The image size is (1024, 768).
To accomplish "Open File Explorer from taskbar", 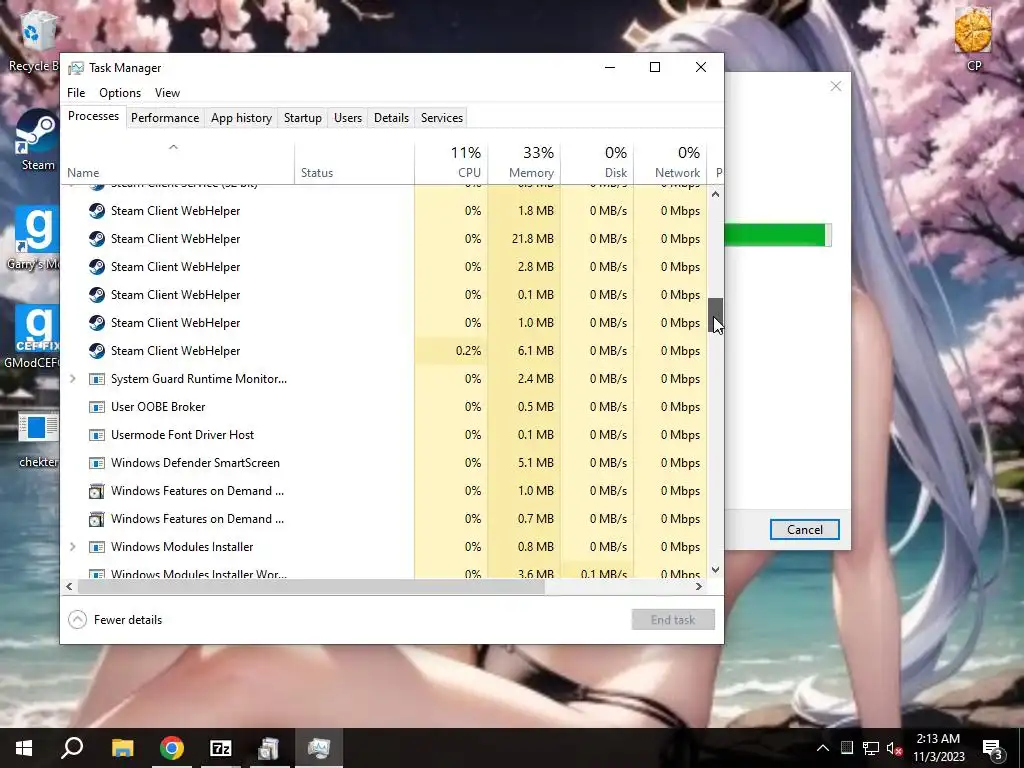I will pyautogui.click(x=123, y=748).
